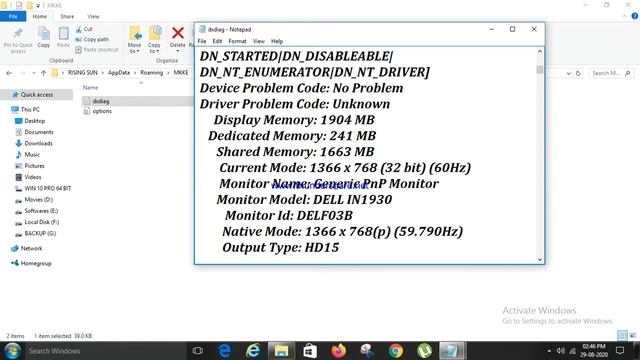Open Notepad Format menu
Screen dimensions: 640x360
pos(238,41)
